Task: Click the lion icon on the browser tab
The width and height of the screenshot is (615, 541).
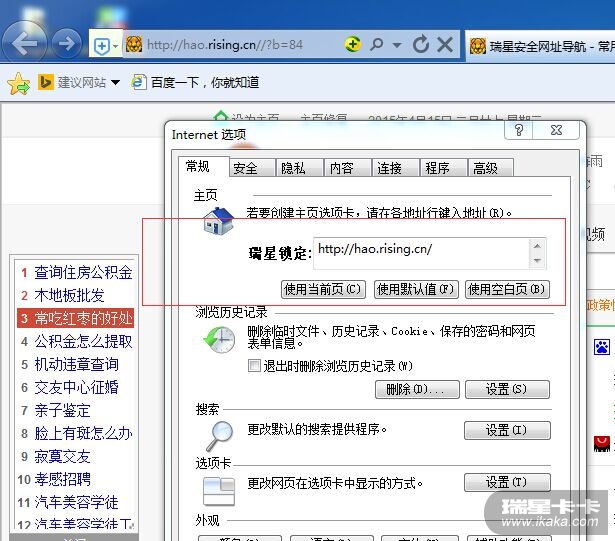Action: click(478, 46)
